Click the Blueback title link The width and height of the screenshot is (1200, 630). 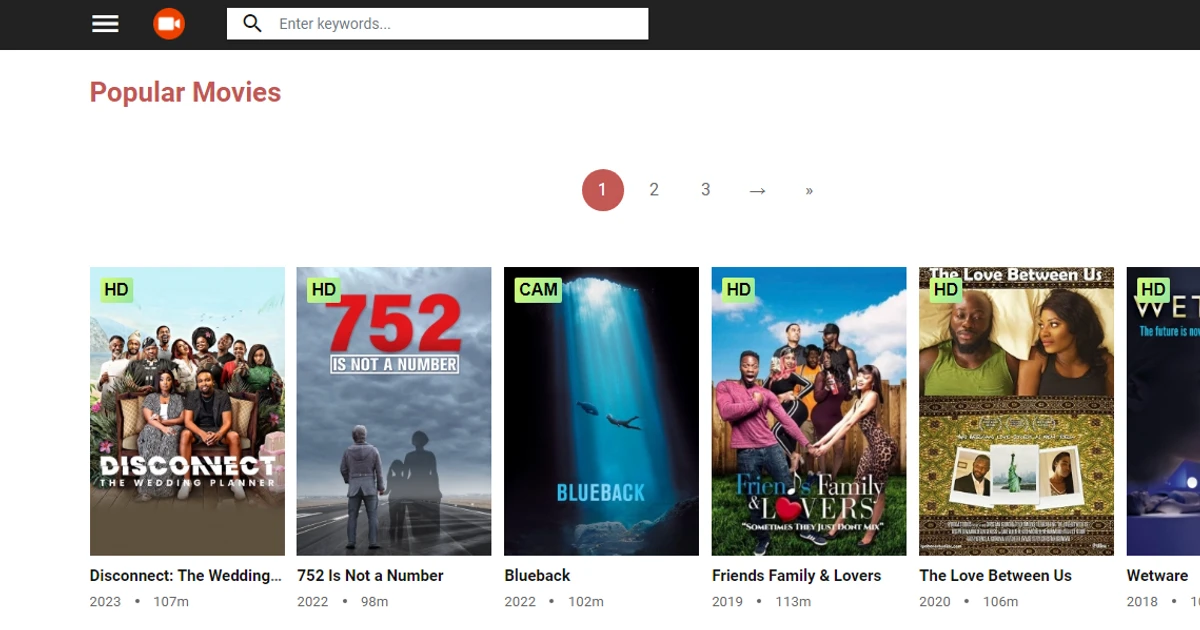537,576
